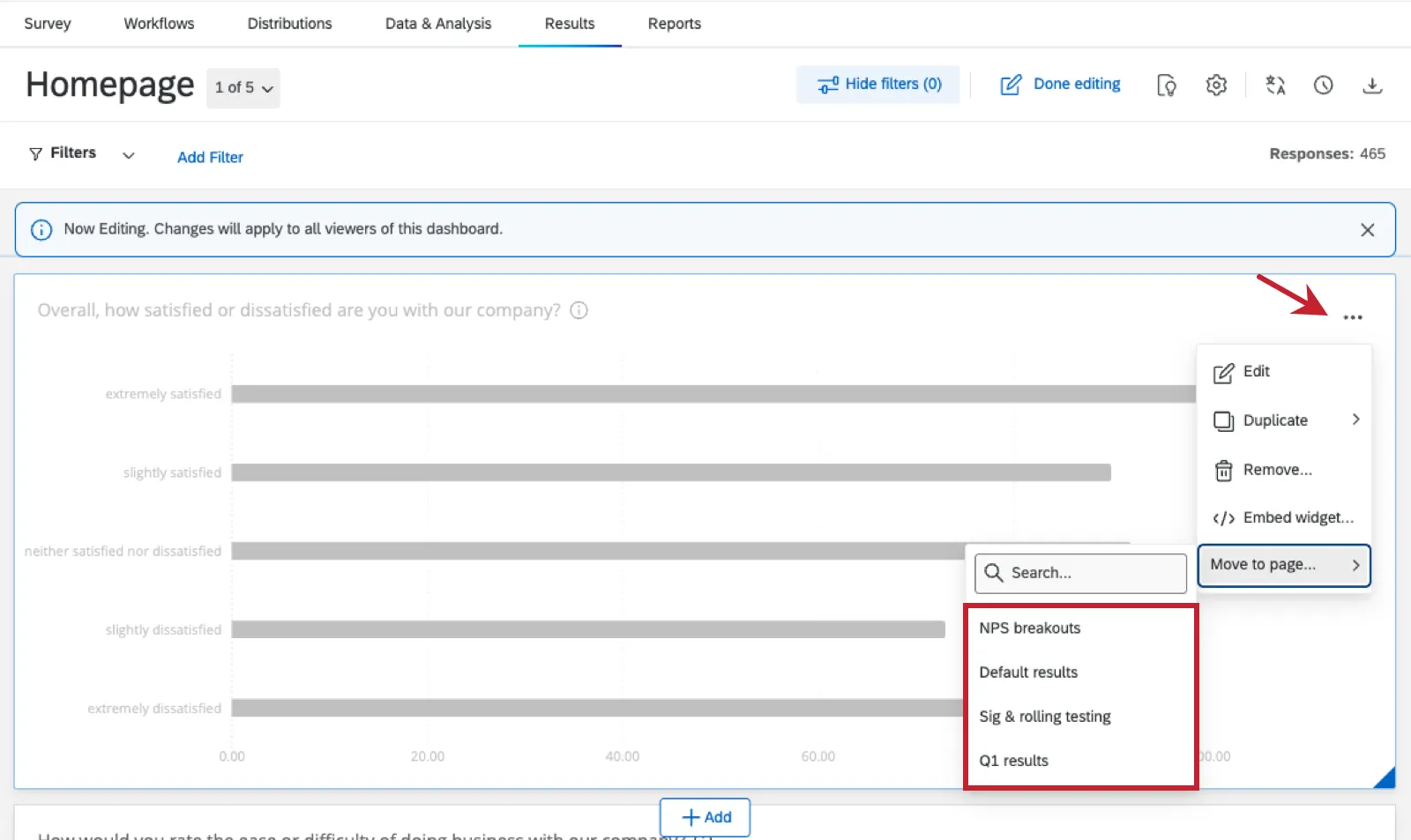
Task: Click the magnifier icon in the page search
Action: coord(993,573)
